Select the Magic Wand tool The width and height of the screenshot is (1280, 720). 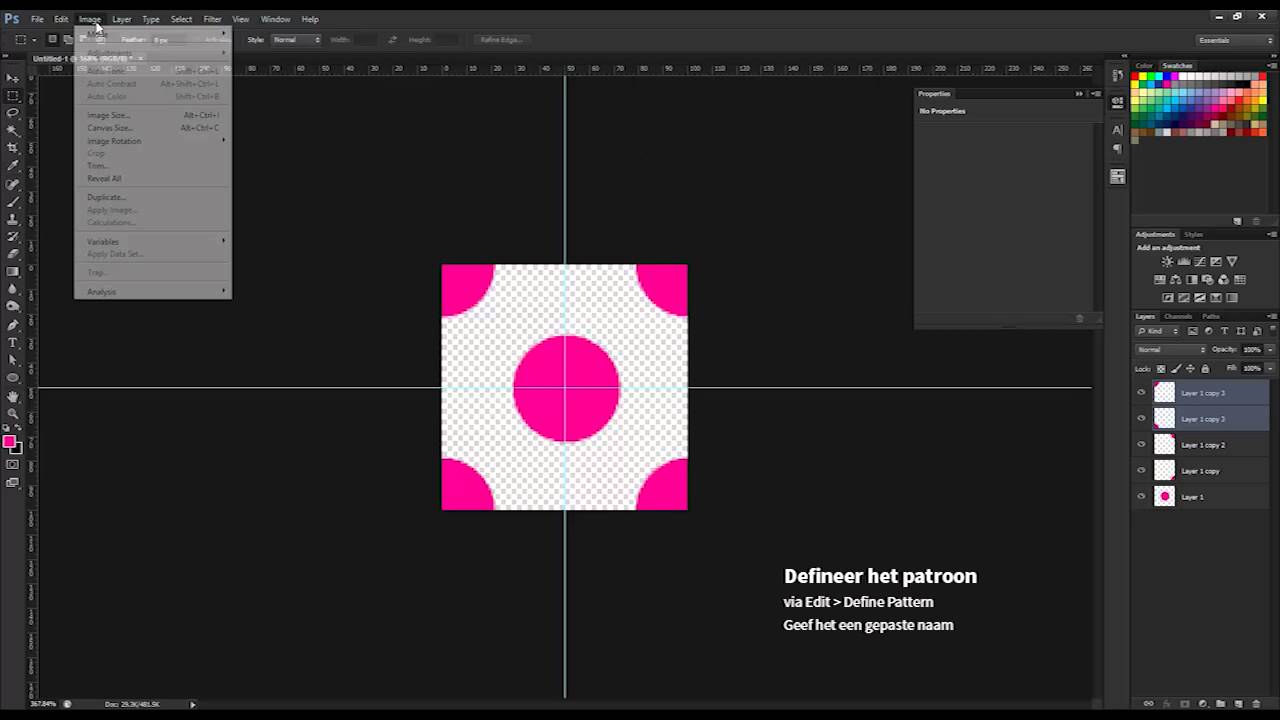pos(13,130)
